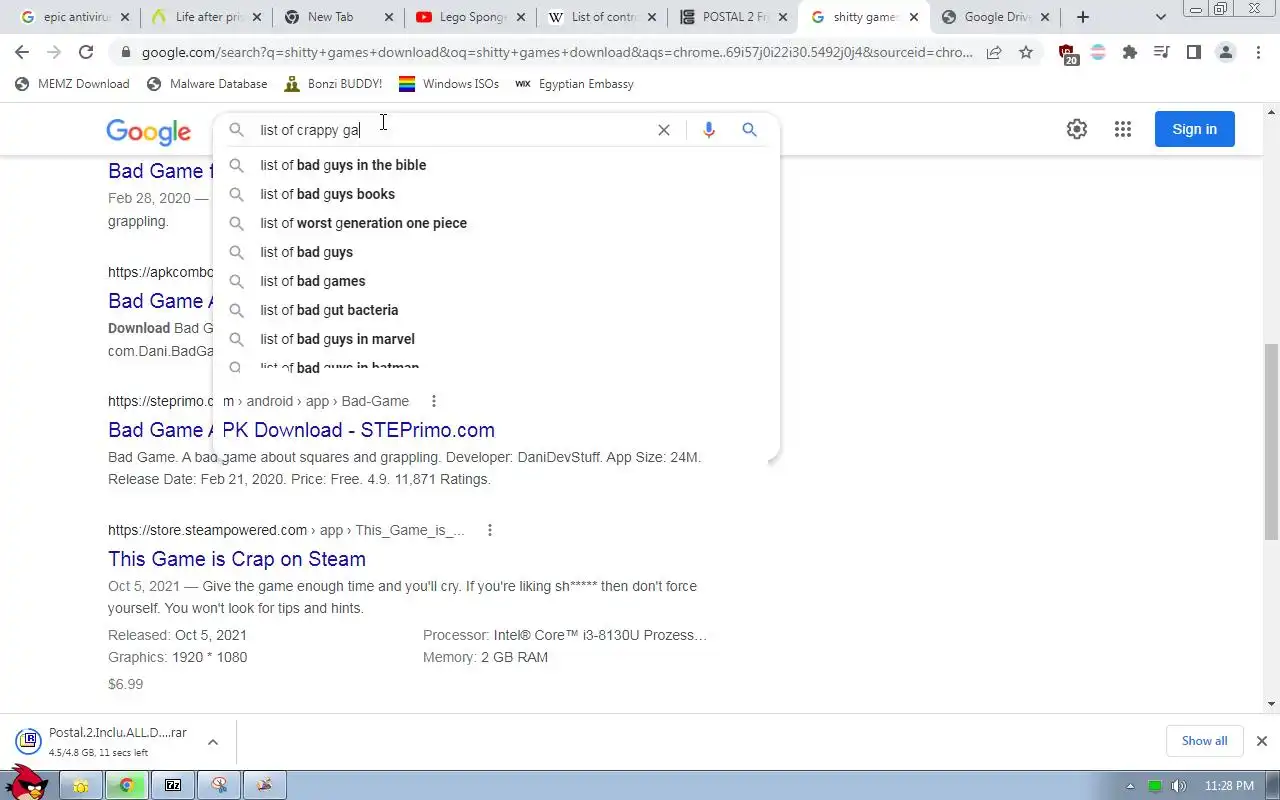Share this page via address bar icon

click(994, 53)
